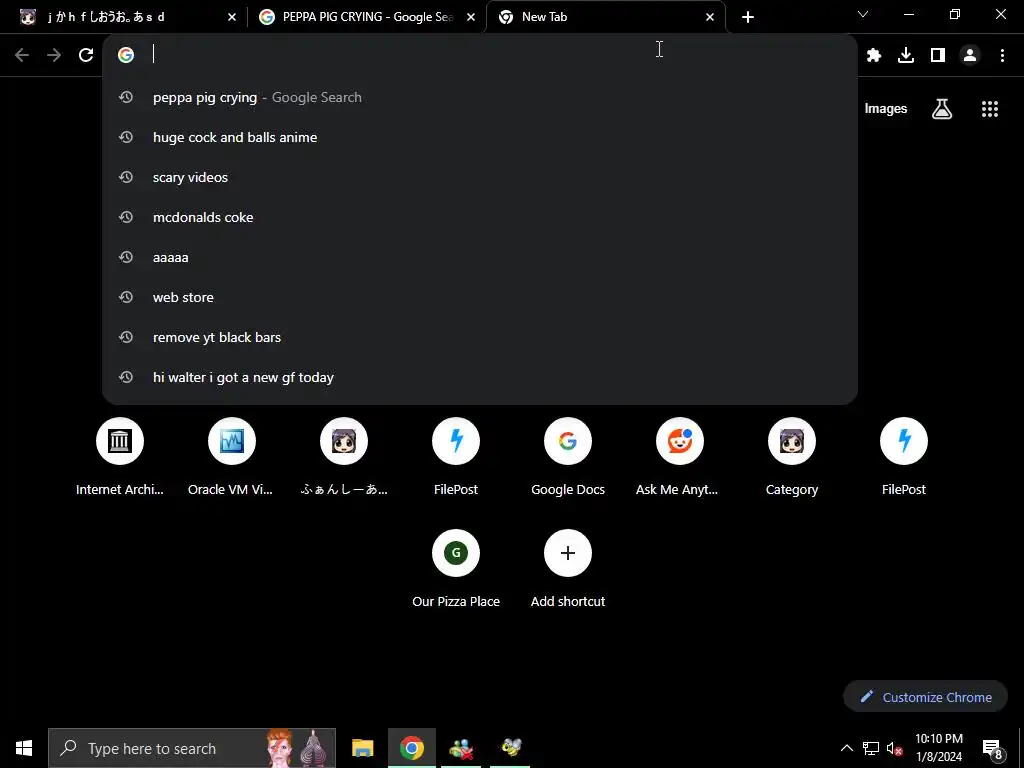
Task: Click the Windows 'Type here to search' box
Action: point(192,748)
